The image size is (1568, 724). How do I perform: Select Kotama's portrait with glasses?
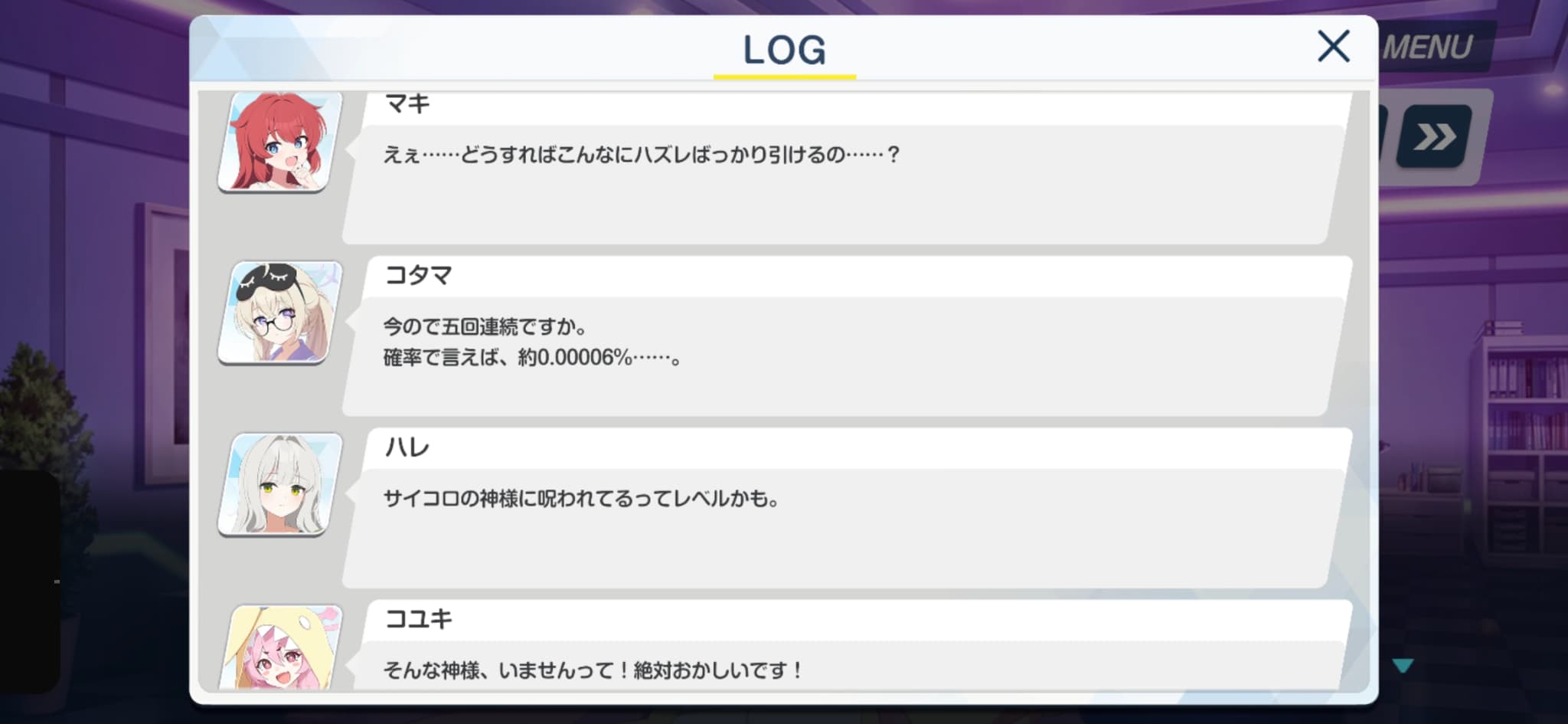tap(280, 312)
